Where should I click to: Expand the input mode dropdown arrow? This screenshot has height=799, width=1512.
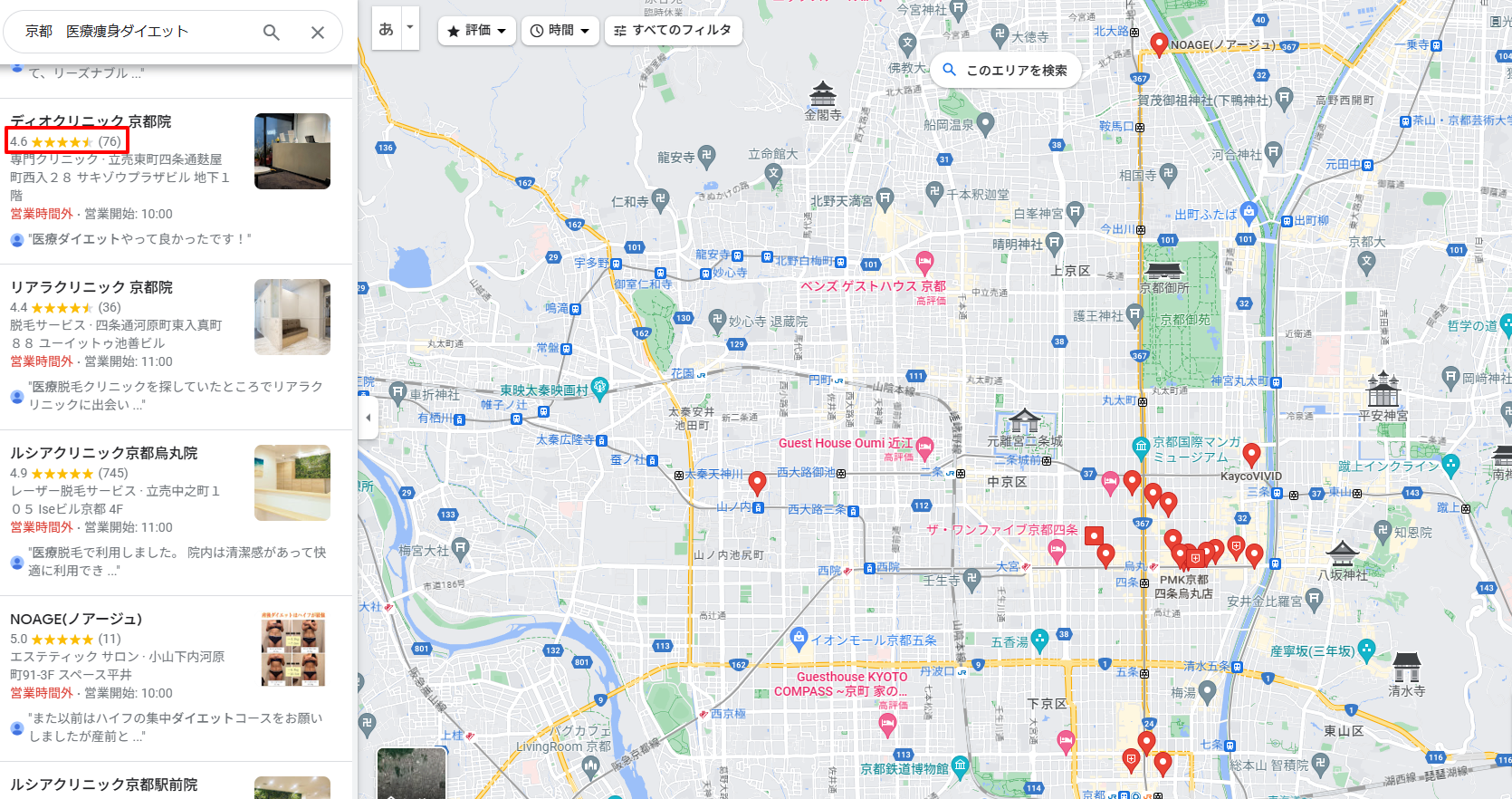coord(409,29)
